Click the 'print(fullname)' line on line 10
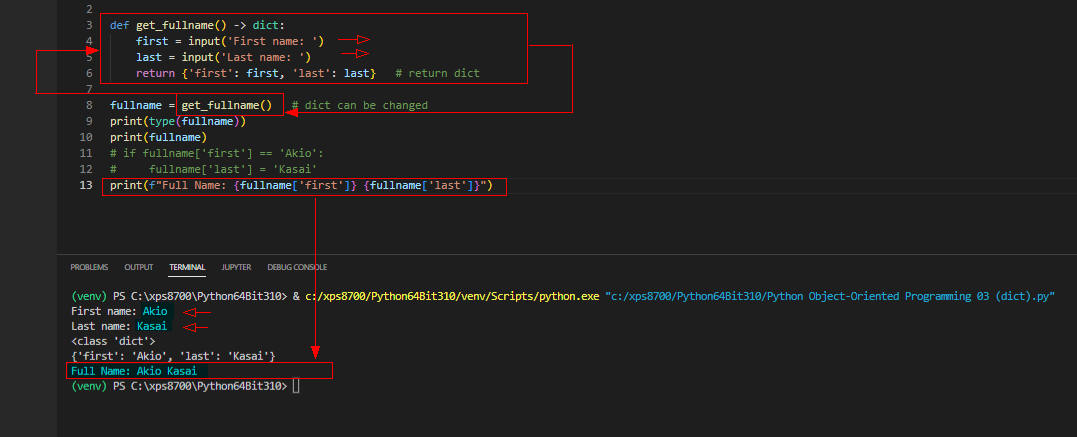 pos(158,137)
